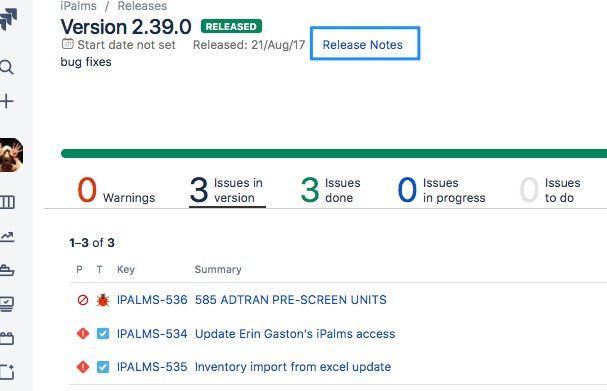The width and height of the screenshot is (607, 391).
Task: Open the board icon in sidebar
Action: (x=7, y=202)
